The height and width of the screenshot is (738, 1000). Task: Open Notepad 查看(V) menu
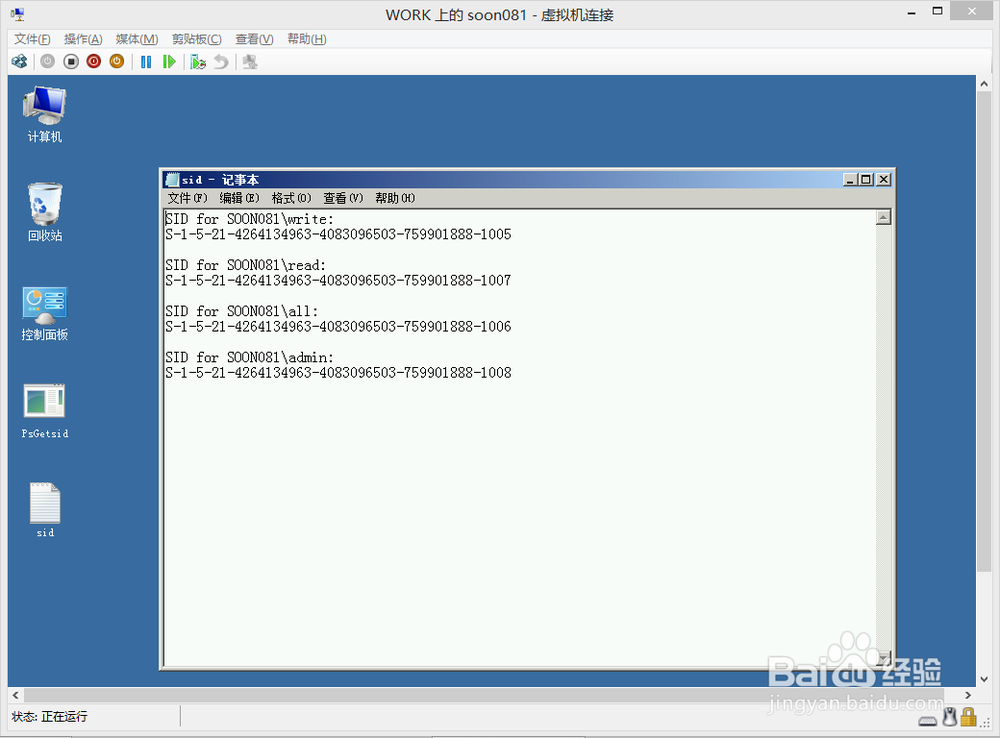click(343, 198)
